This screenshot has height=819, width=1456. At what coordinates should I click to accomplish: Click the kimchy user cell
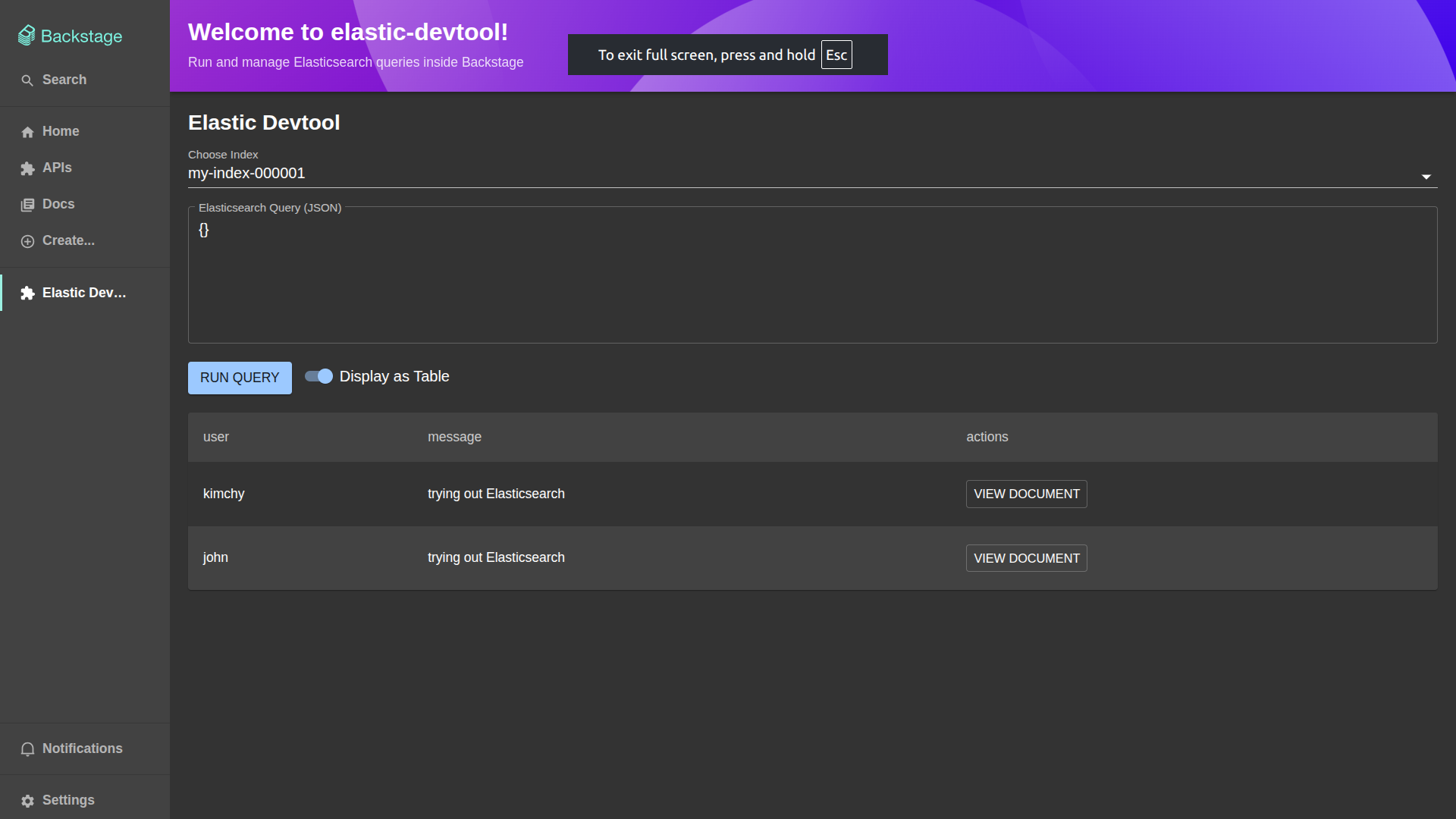(x=224, y=494)
